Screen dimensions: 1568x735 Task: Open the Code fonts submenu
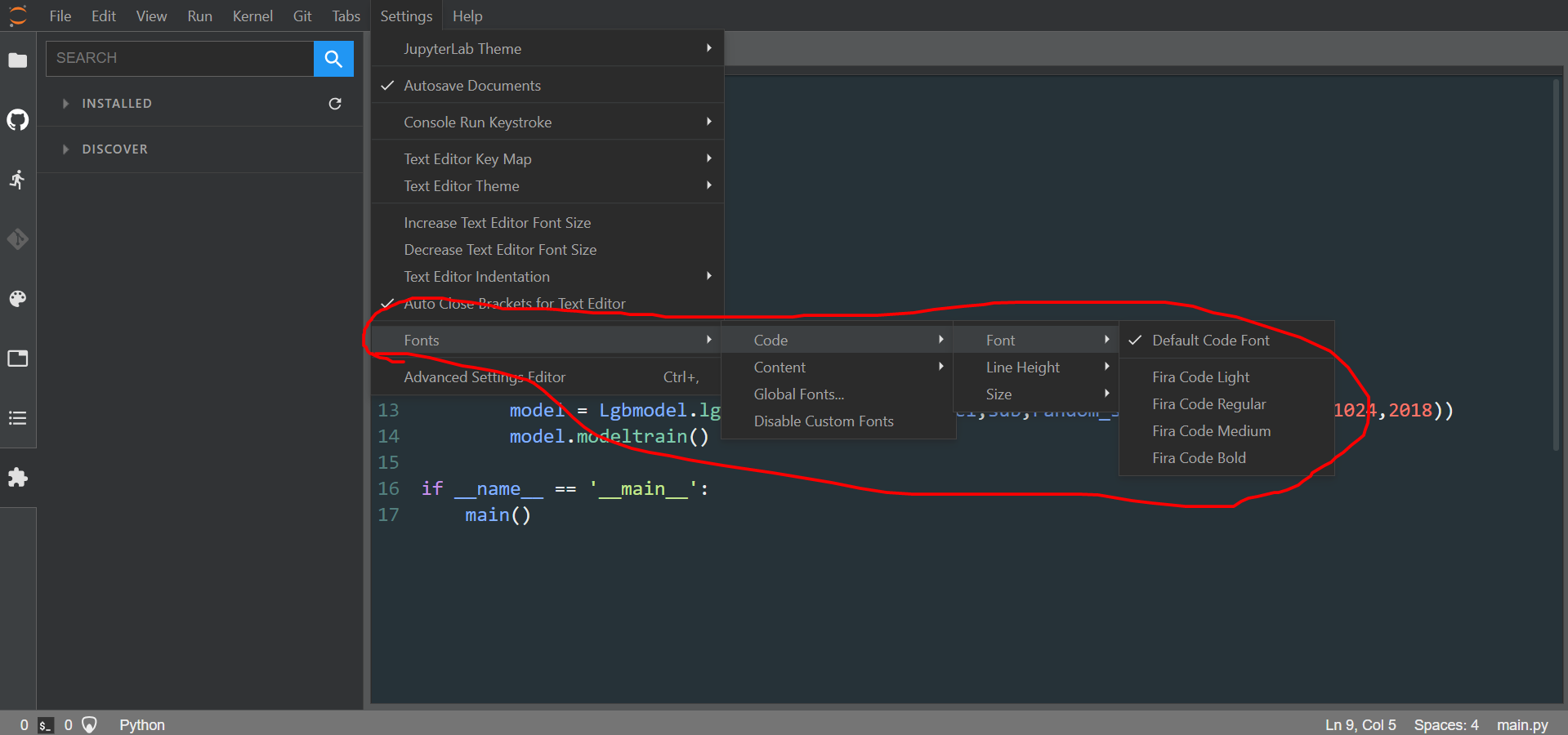(838, 341)
